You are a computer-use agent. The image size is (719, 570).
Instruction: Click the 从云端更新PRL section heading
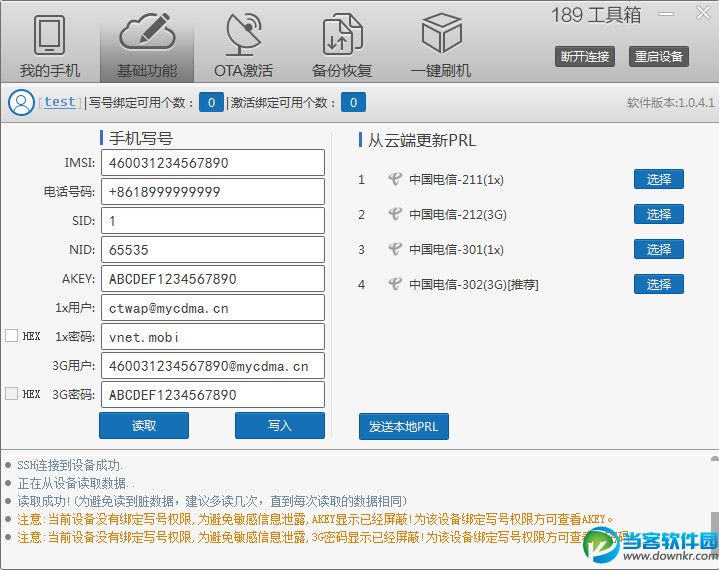click(x=422, y=140)
